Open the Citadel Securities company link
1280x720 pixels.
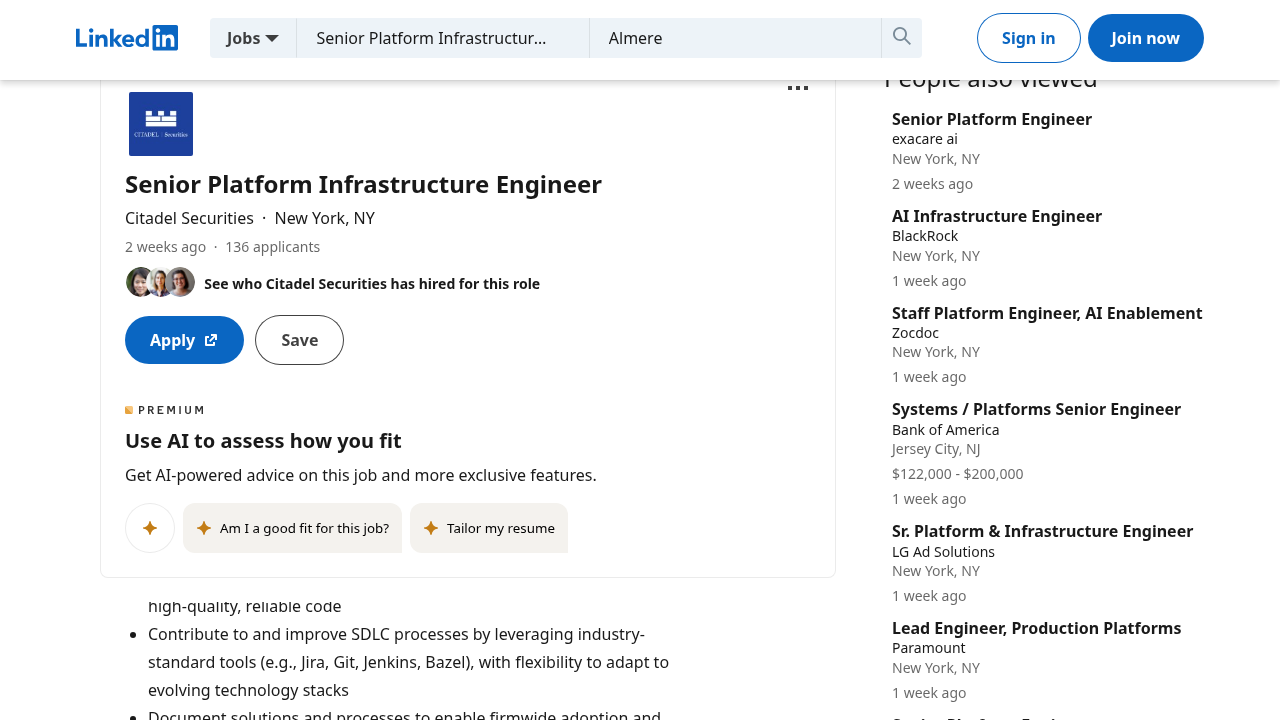tap(189, 218)
